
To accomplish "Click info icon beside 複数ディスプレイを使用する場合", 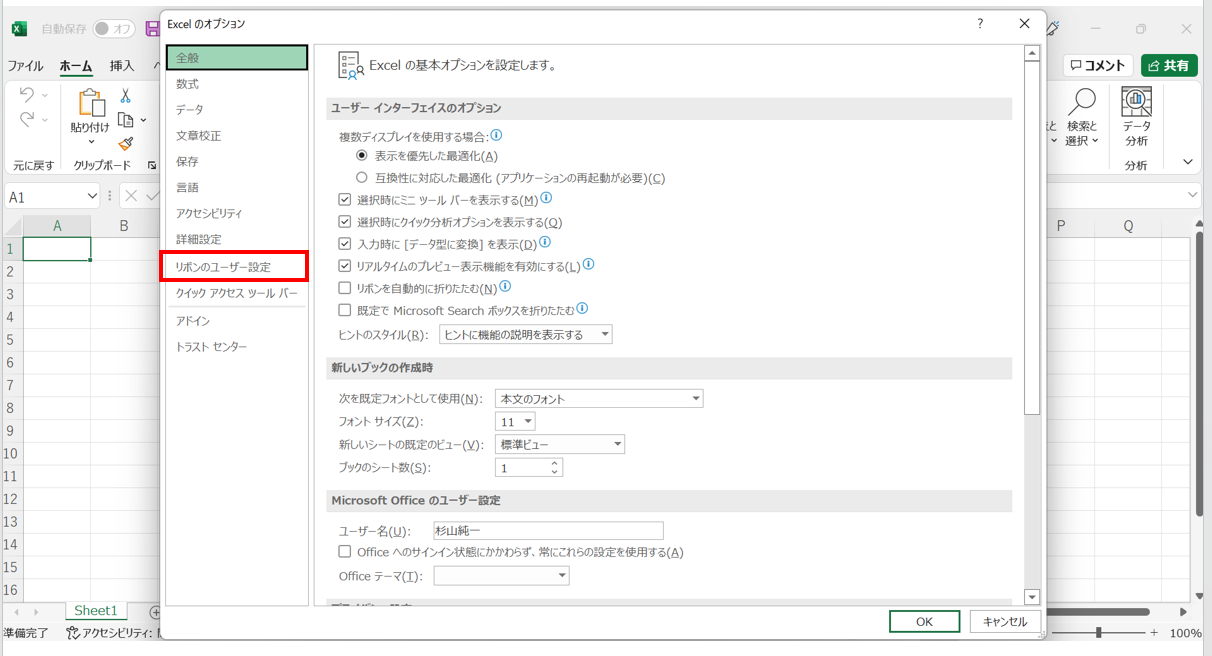I will click(496, 135).
